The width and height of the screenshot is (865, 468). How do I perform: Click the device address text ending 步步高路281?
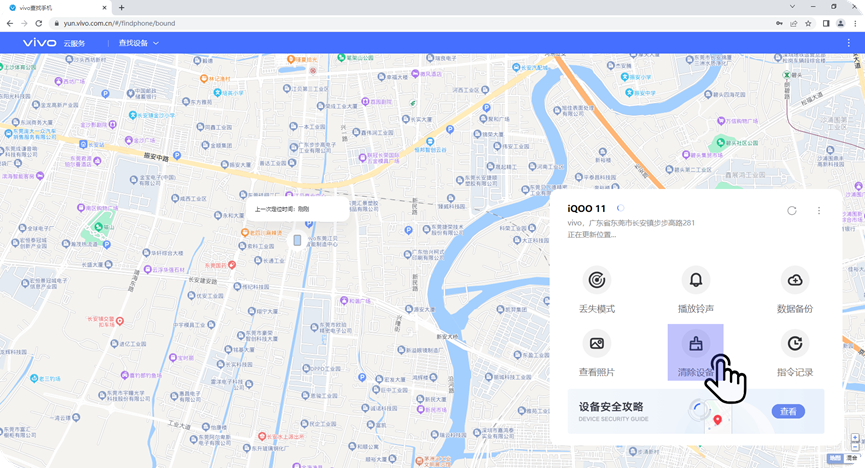pos(631,223)
